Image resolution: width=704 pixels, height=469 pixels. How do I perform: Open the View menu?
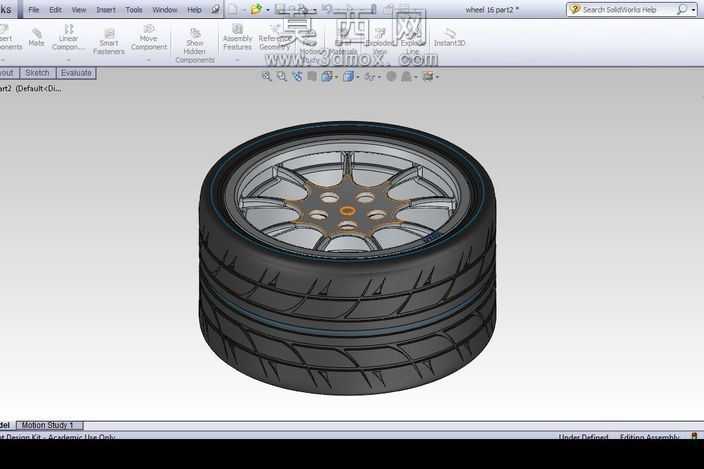click(79, 9)
